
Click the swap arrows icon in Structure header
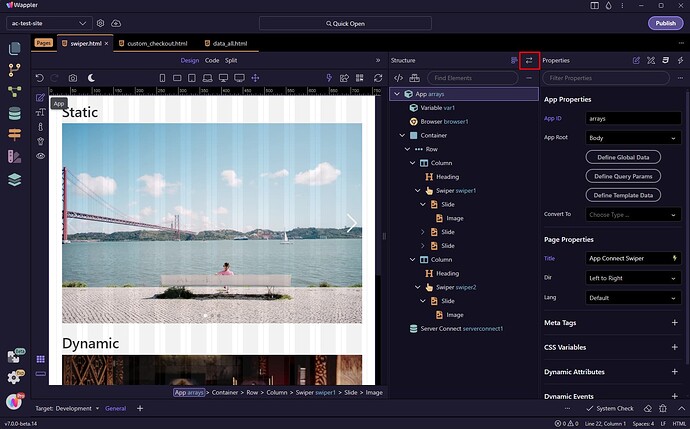coord(529,60)
